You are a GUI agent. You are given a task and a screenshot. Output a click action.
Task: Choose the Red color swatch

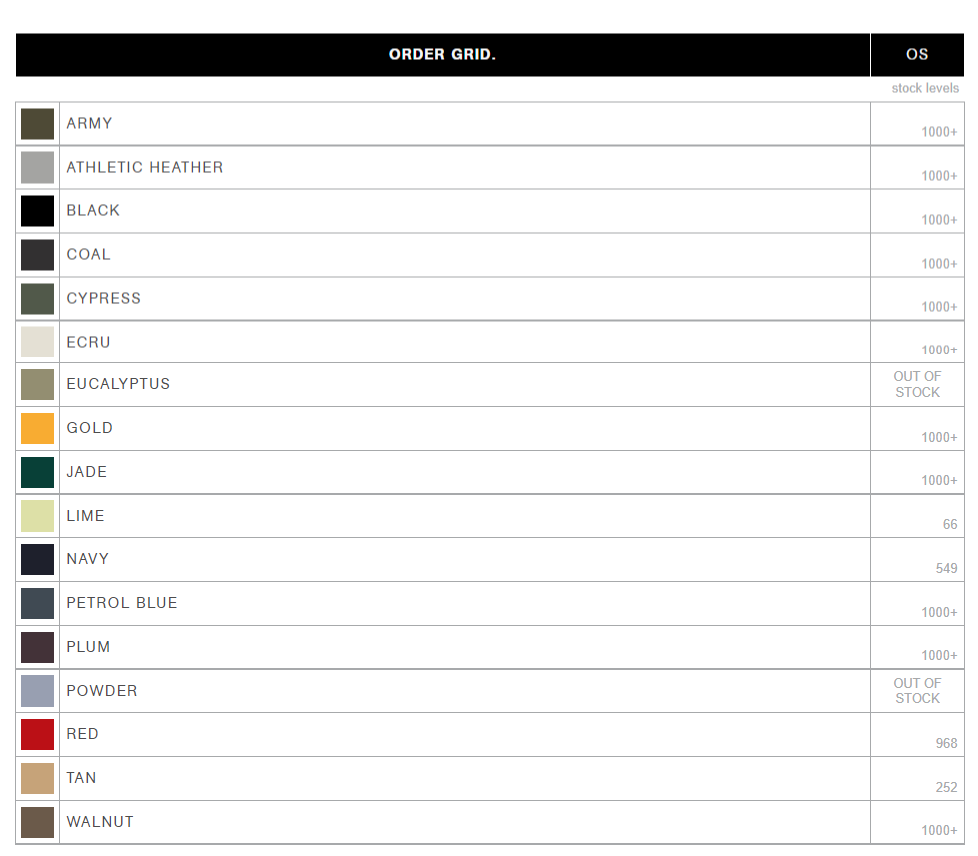(37, 734)
